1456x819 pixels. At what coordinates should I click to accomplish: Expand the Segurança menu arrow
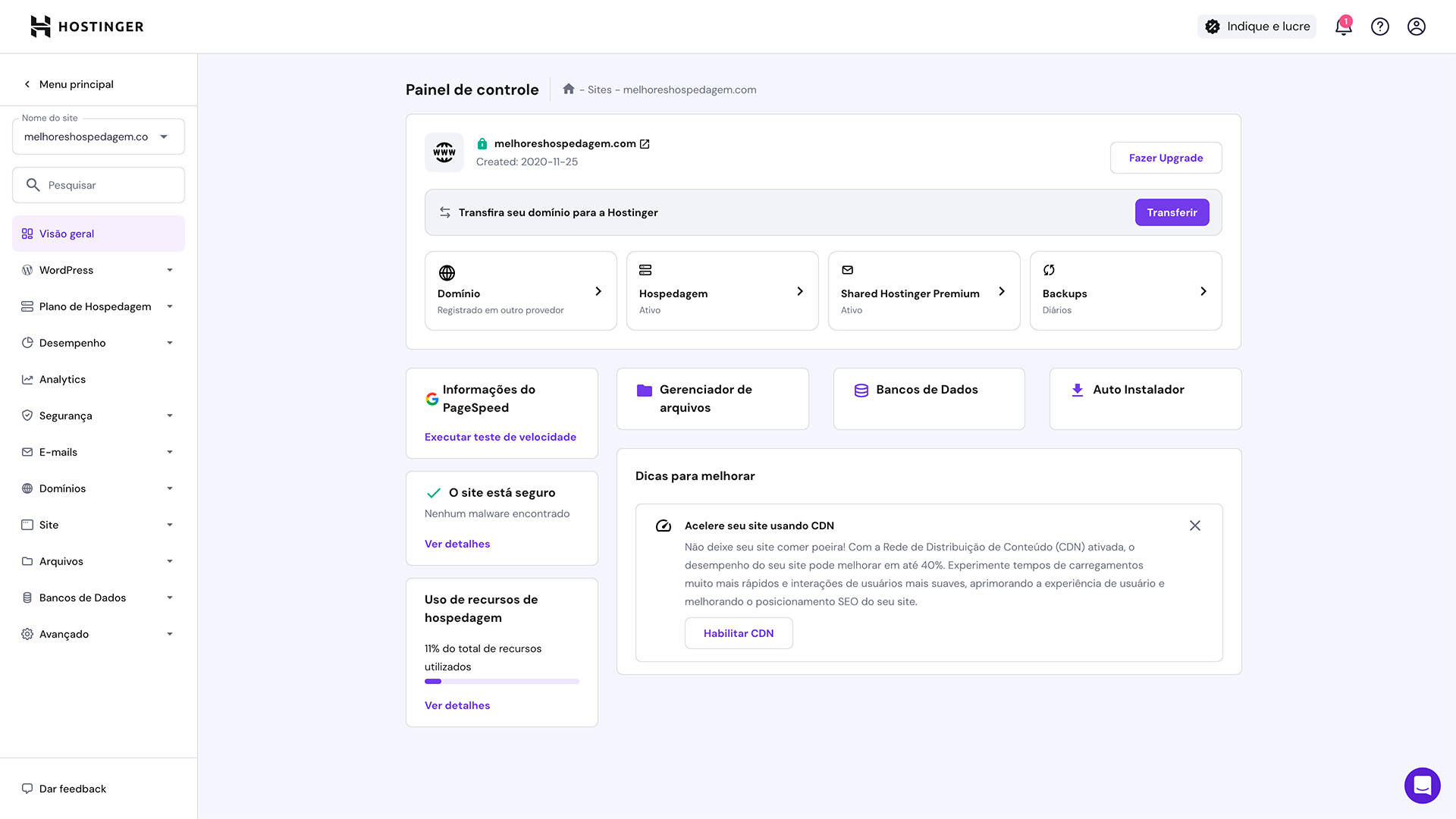pyautogui.click(x=170, y=416)
